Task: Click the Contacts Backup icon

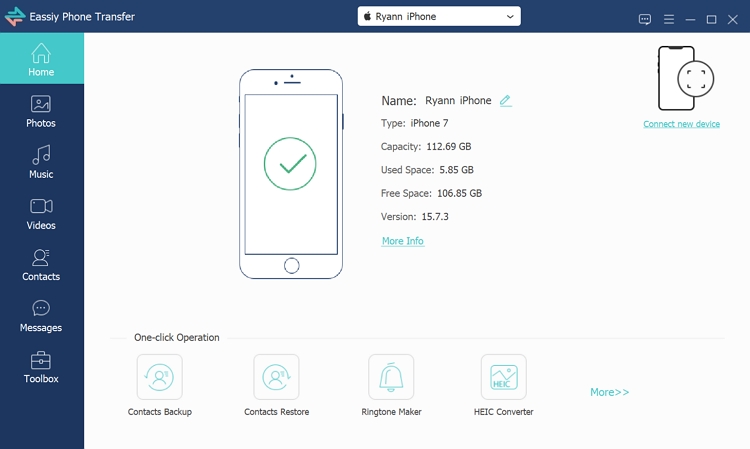Action: (x=159, y=377)
